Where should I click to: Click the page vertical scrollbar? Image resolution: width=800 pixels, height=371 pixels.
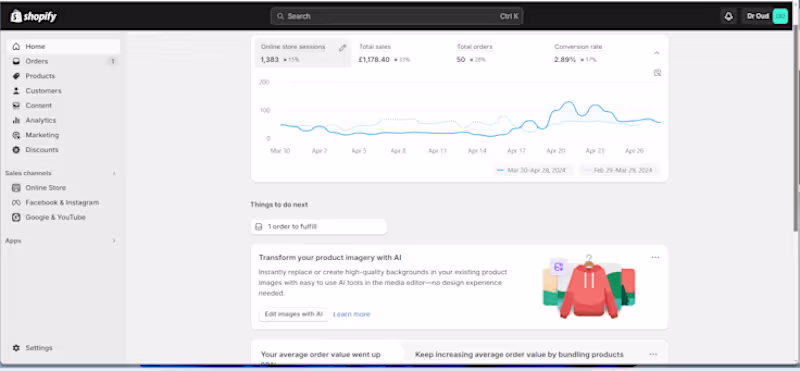(796, 129)
